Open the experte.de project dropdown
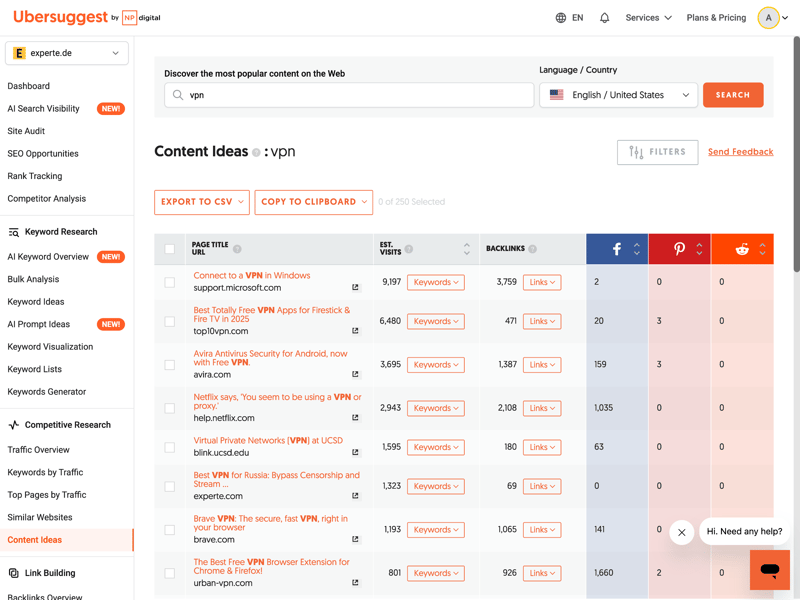The height and width of the screenshot is (600, 800). click(67, 53)
